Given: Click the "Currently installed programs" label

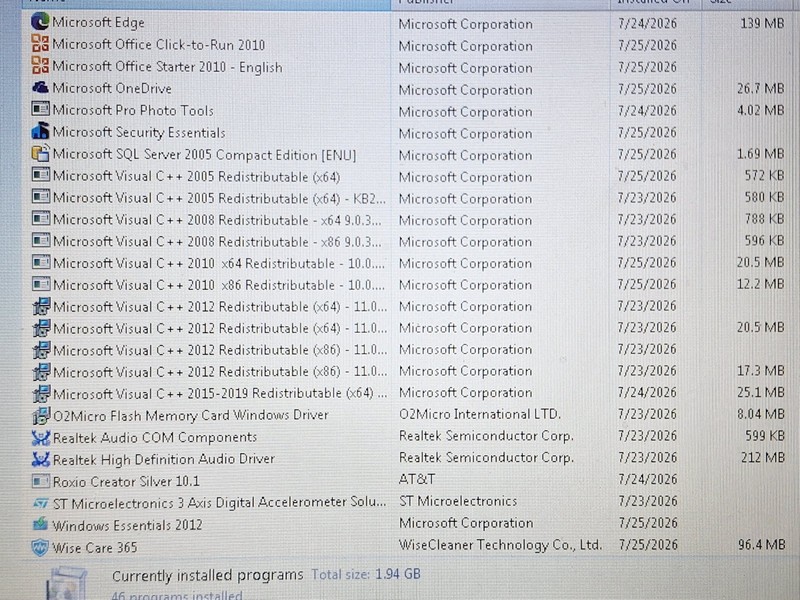Looking at the screenshot, I should 208,576.
